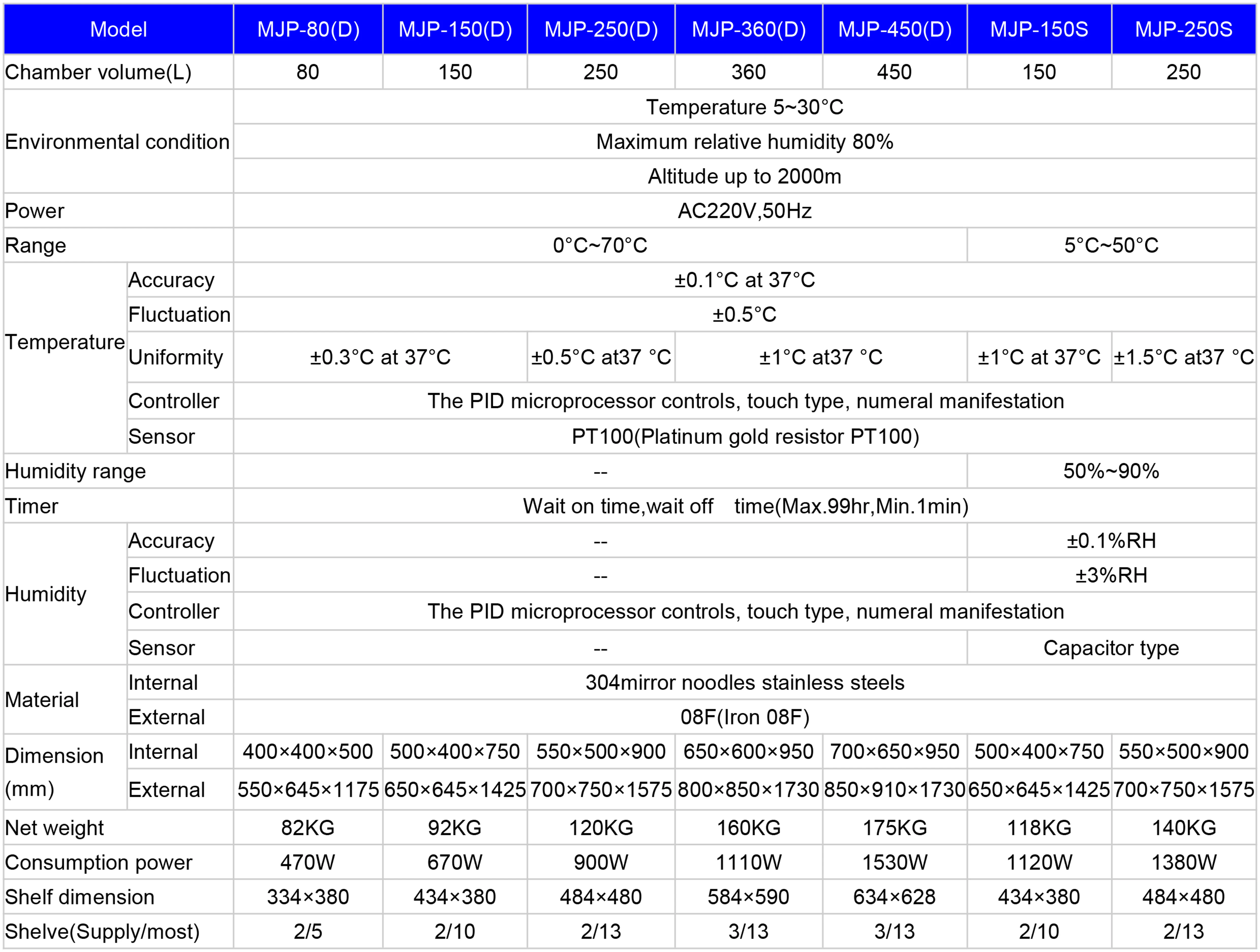1260x952 pixels.
Task: Select the MJP-150(D) header cell
Action: pyautogui.click(x=455, y=29)
